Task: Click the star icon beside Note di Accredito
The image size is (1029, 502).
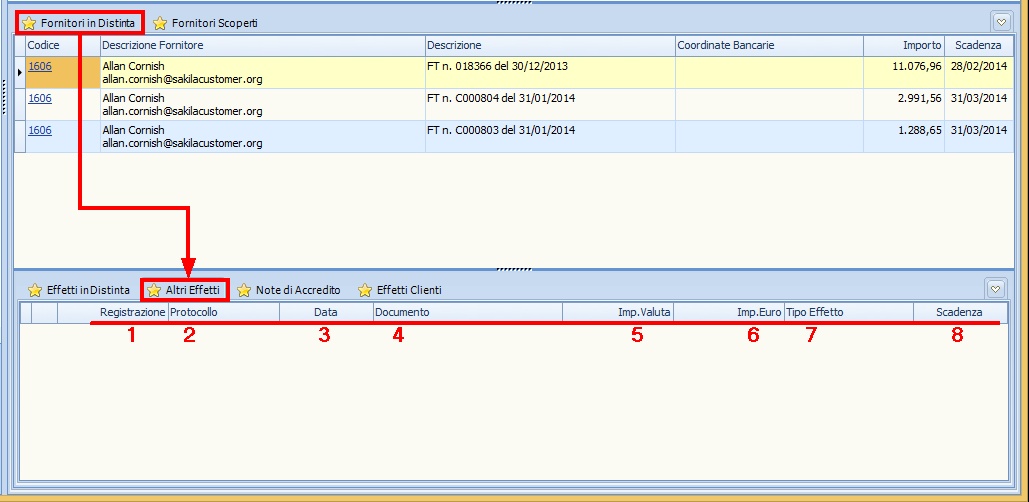Action: (244, 290)
